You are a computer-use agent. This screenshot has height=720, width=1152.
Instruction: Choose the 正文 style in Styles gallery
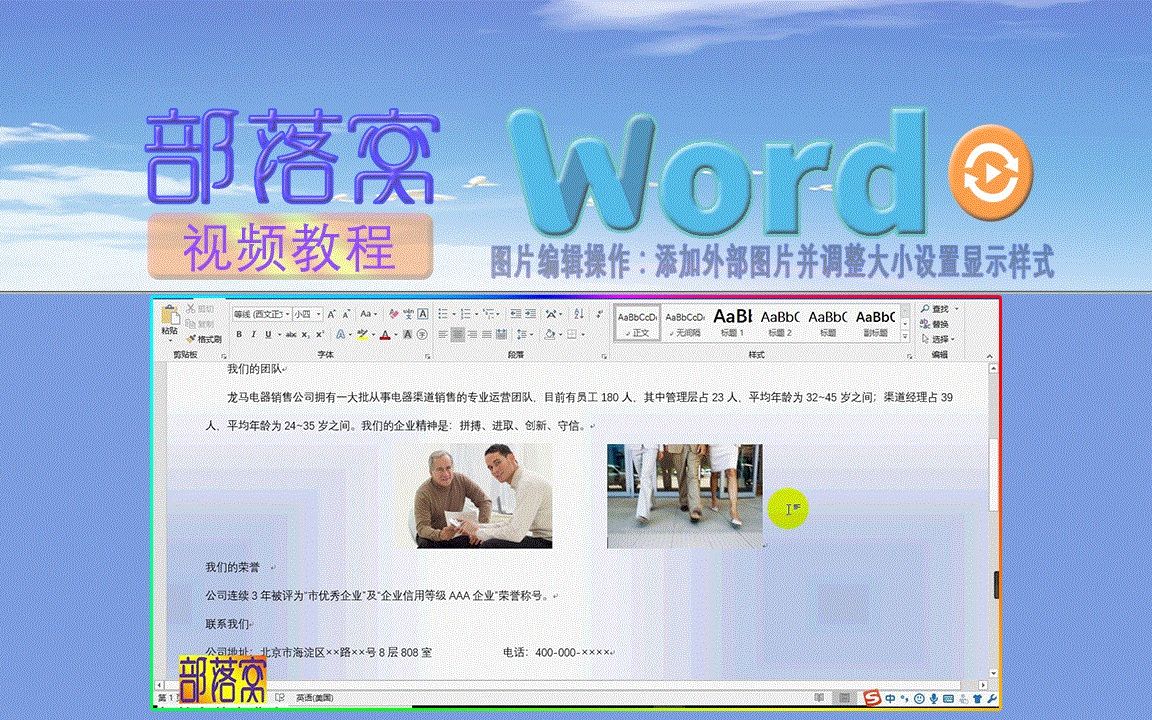pos(638,322)
